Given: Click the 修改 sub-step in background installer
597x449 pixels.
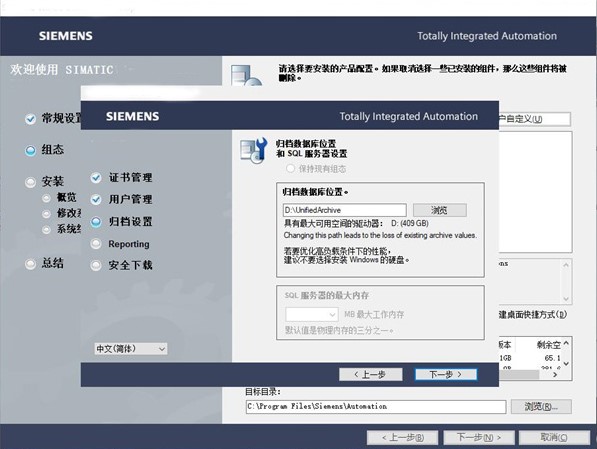Looking at the screenshot, I should 62,213.
